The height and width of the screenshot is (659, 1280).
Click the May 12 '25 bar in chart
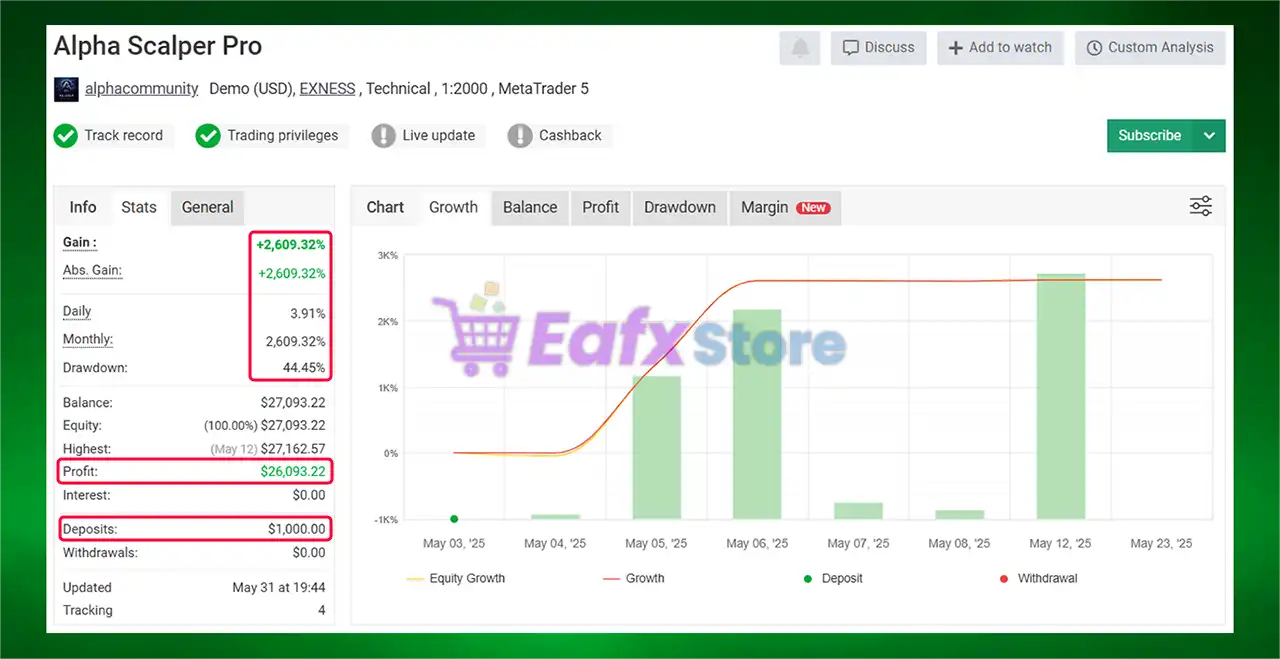[1061, 396]
